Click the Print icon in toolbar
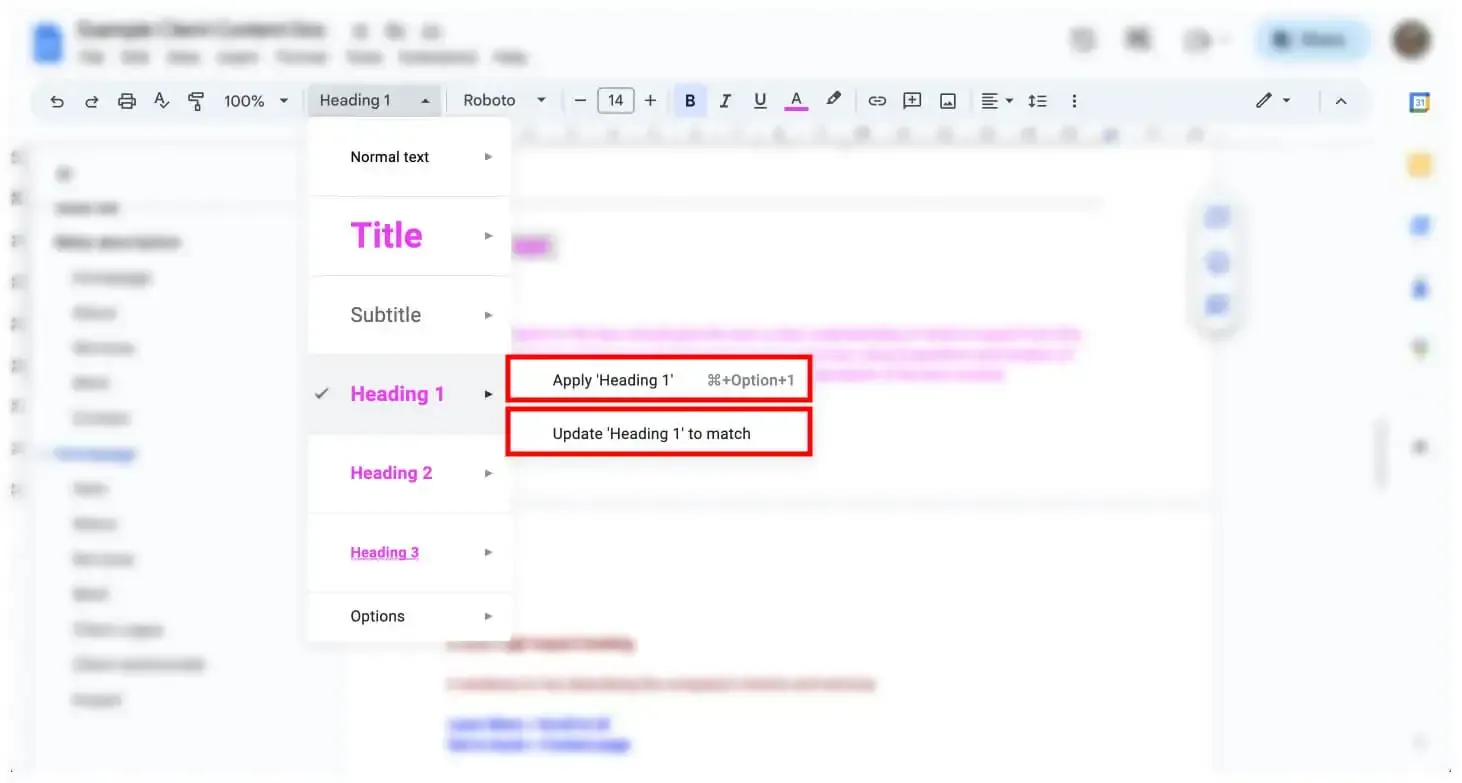The height and width of the screenshot is (783, 1462). tap(126, 101)
